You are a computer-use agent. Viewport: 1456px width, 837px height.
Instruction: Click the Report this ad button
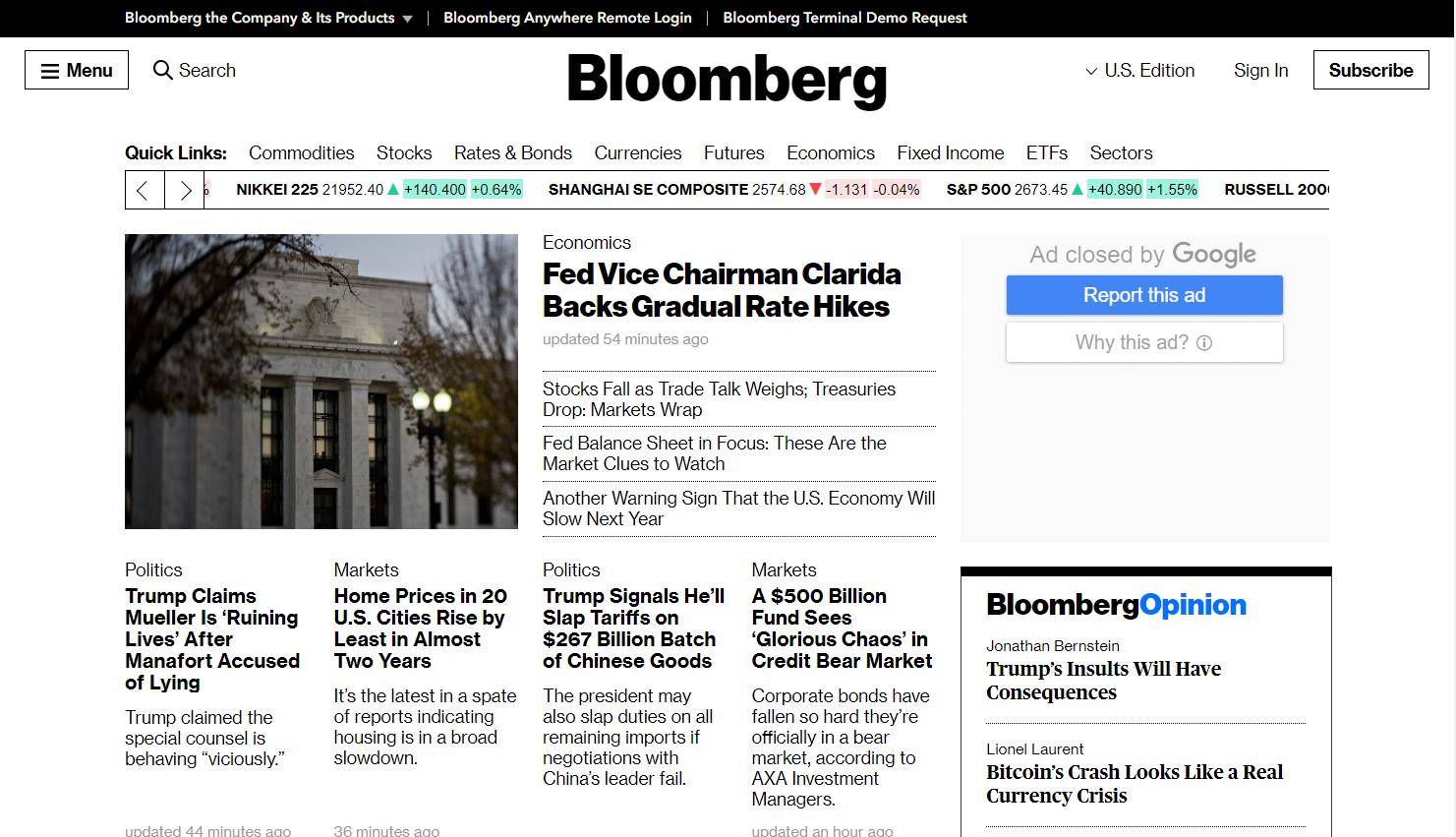coord(1144,295)
